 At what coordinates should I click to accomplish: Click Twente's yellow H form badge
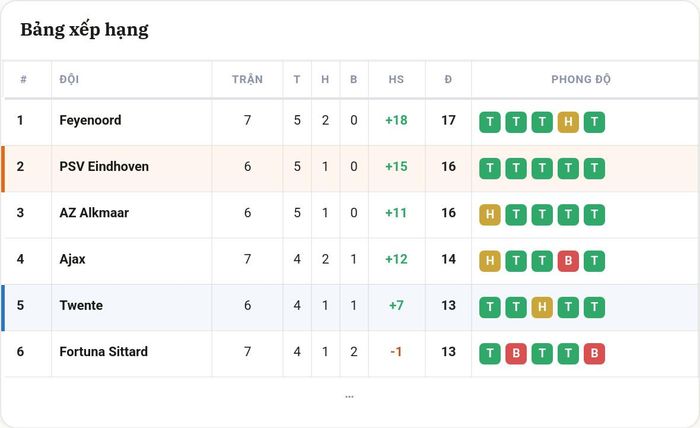[x=542, y=307]
